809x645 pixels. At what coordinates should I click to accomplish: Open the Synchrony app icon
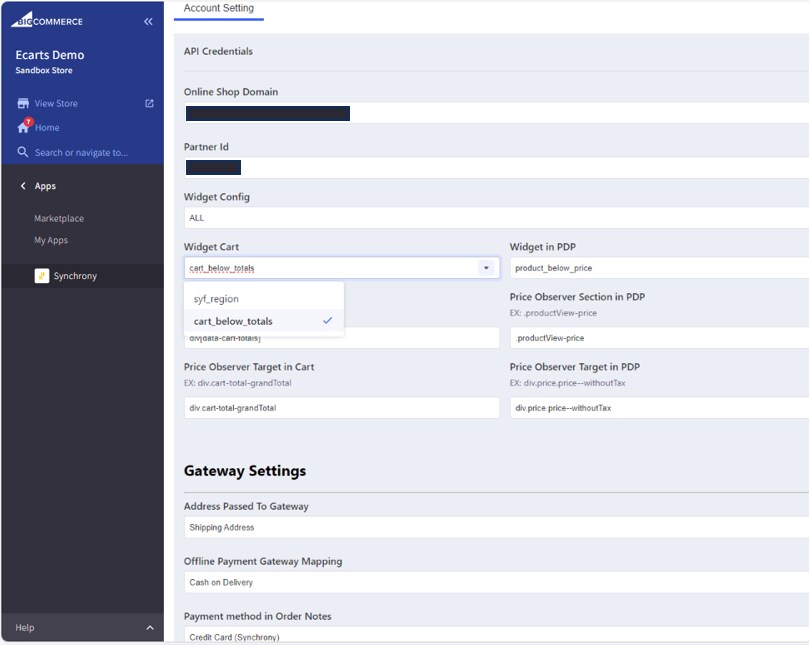(x=42, y=275)
